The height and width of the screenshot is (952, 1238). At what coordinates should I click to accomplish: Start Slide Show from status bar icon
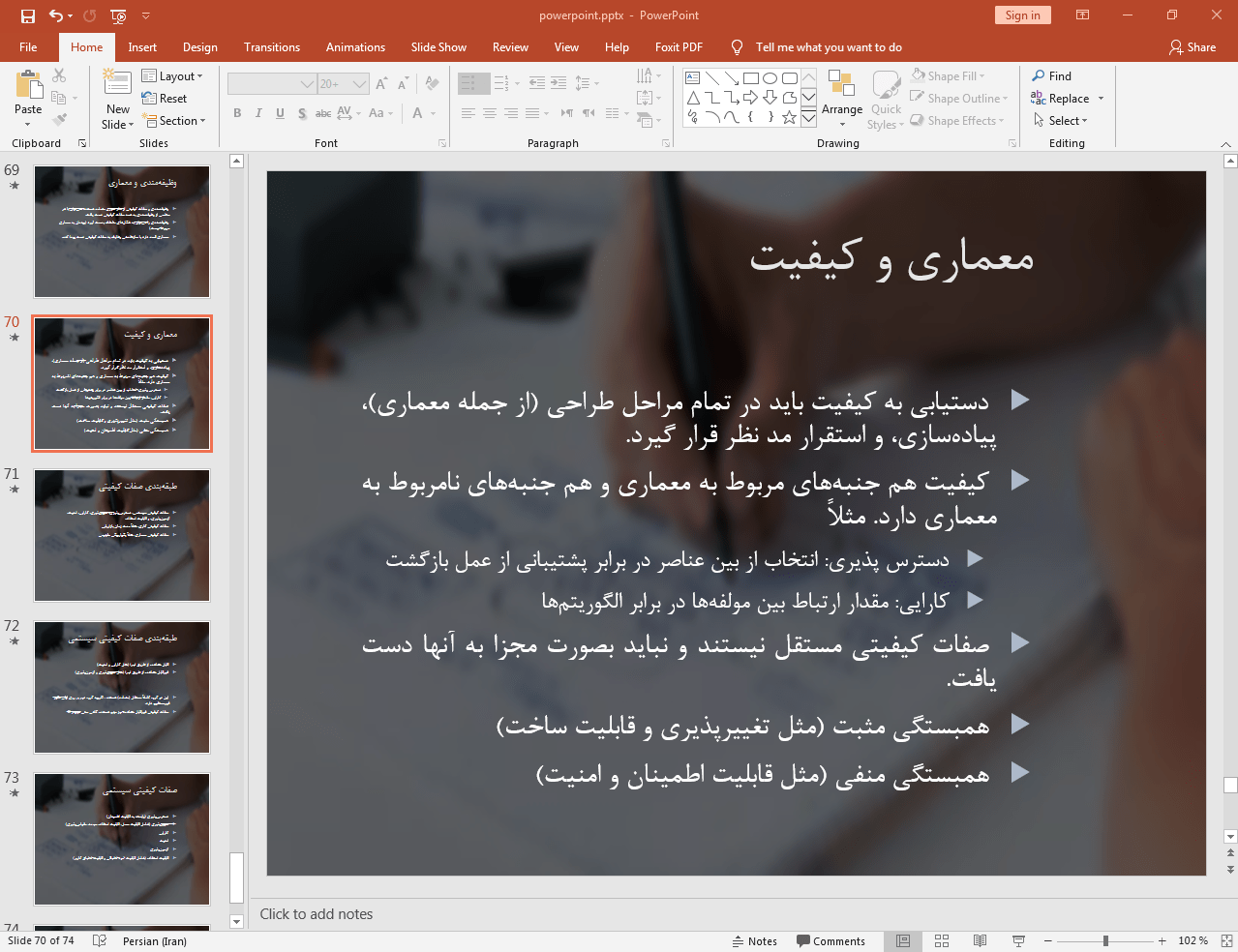1018,940
